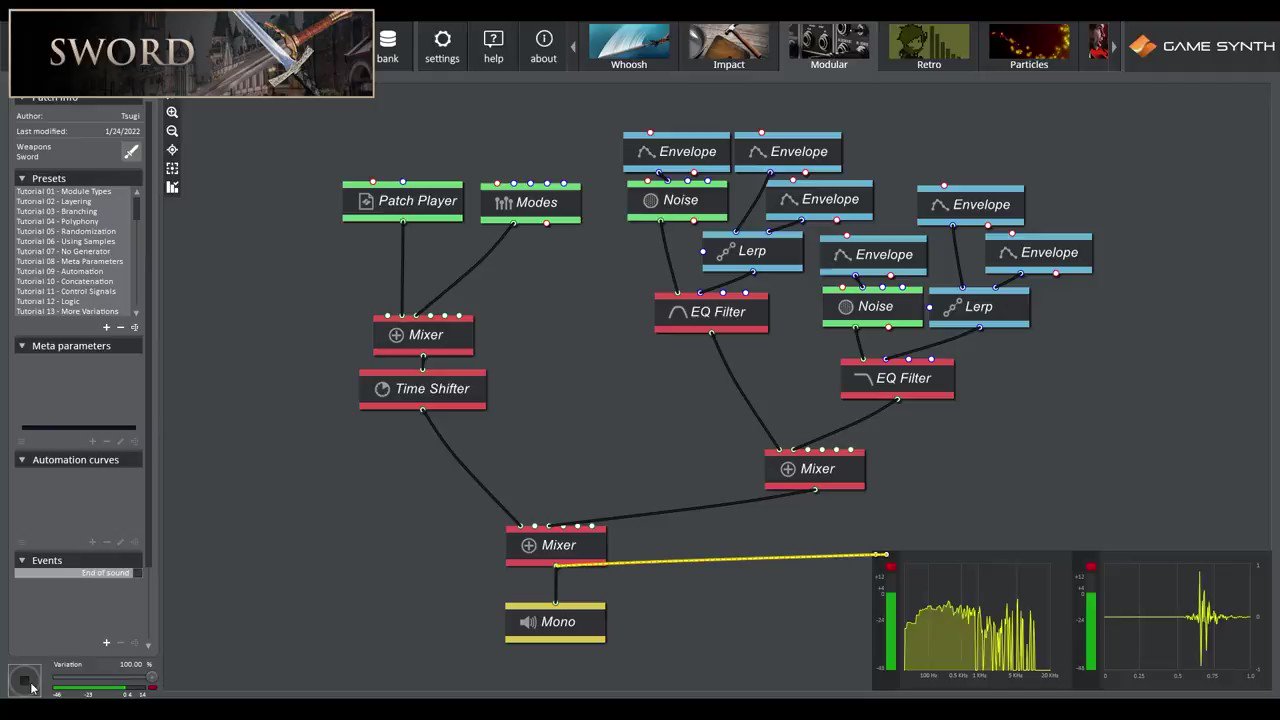Toggle the record button on the first spectrum meter
Image resolution: width=1280 pixels, height=720 pixels.
pos(891,567)
